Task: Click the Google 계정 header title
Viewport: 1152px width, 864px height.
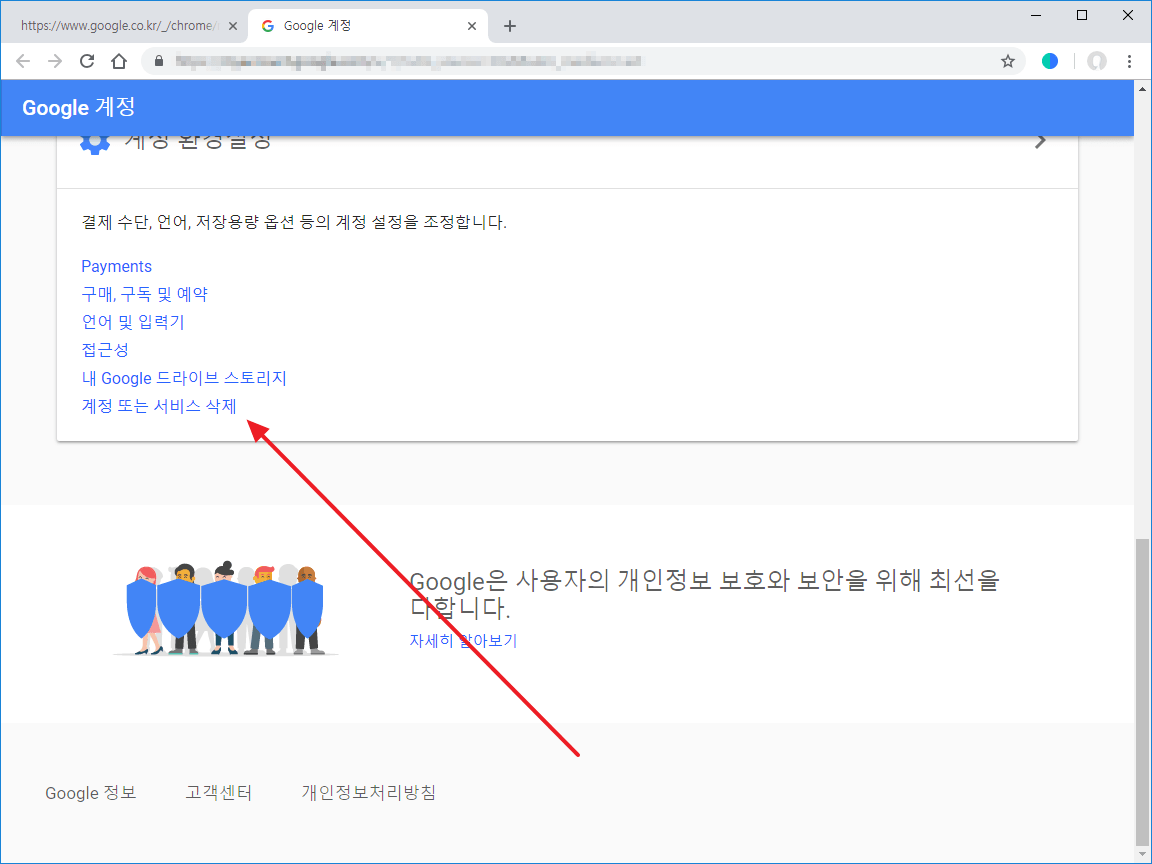Action: pyautogui.click(x=79, y=107)
